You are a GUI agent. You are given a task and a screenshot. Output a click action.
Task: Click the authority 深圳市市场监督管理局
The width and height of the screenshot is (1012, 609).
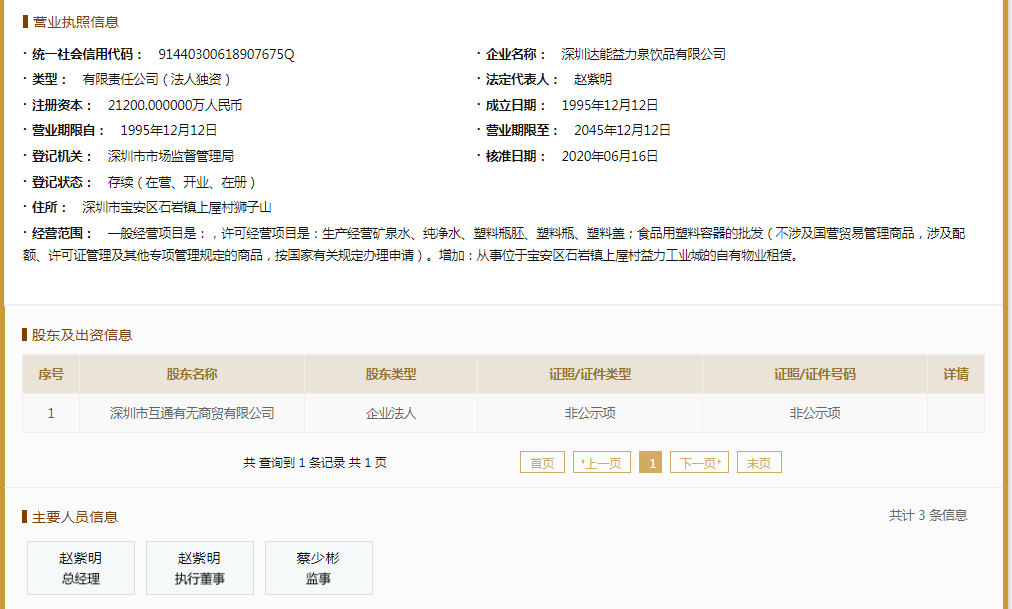(170, 156)
